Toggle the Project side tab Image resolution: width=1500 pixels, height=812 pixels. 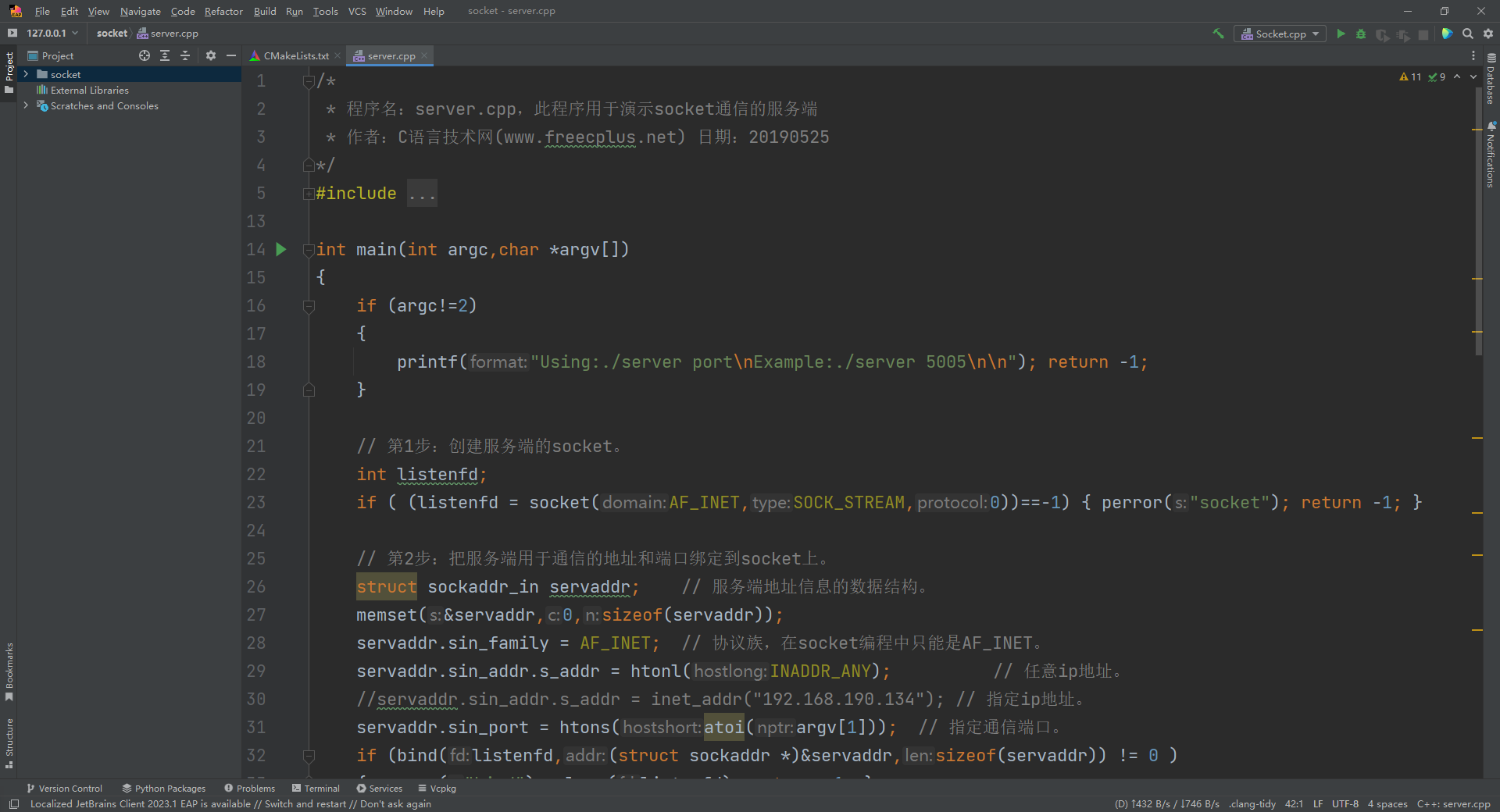click(x=9, y=72)
